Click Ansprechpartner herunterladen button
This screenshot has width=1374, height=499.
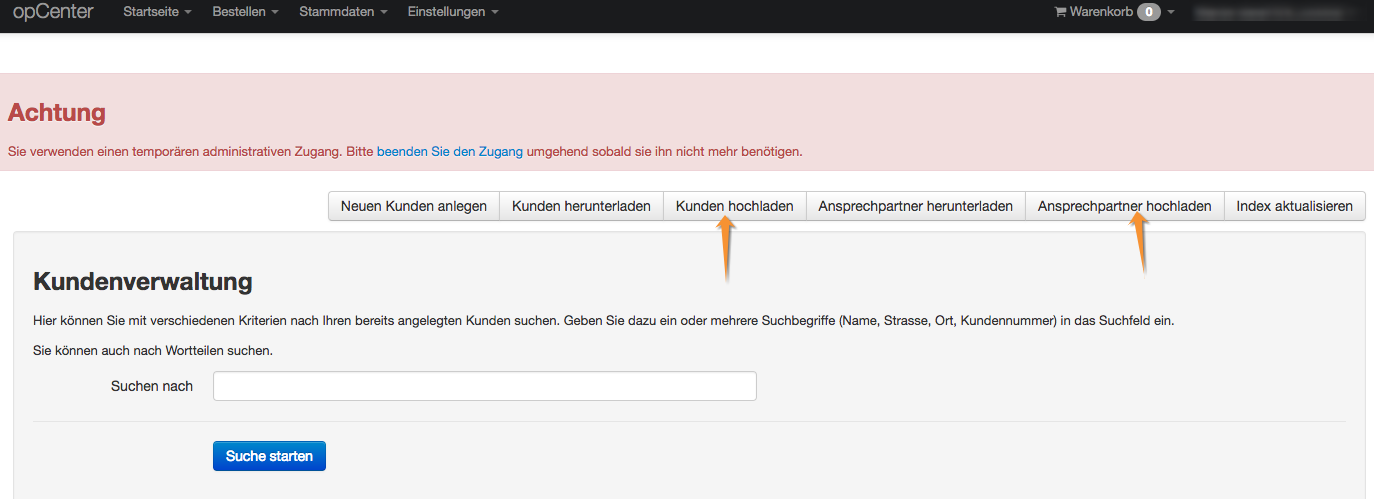click(x=916, y=206)
